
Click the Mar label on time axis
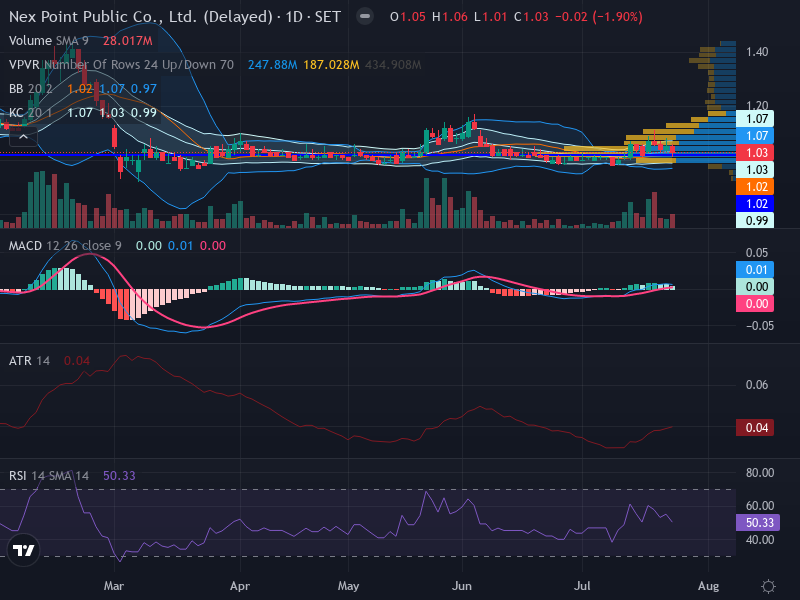click(113, 586)
